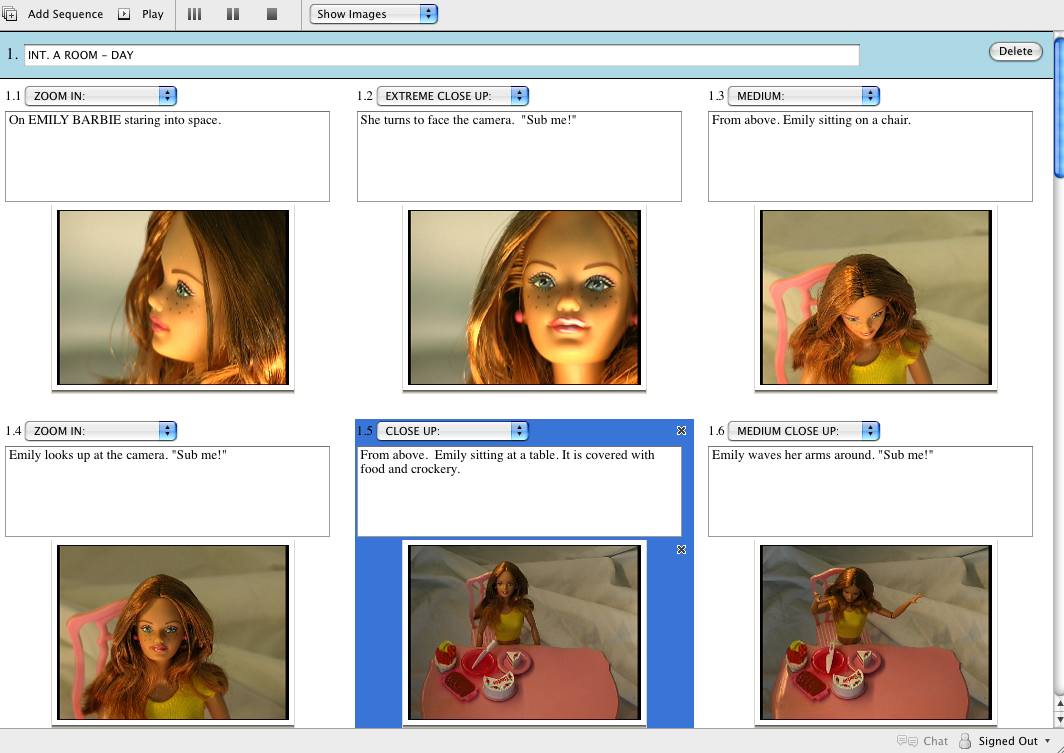
Task: Click the Play icon in the toolbar
Action: tap(124, 14)
